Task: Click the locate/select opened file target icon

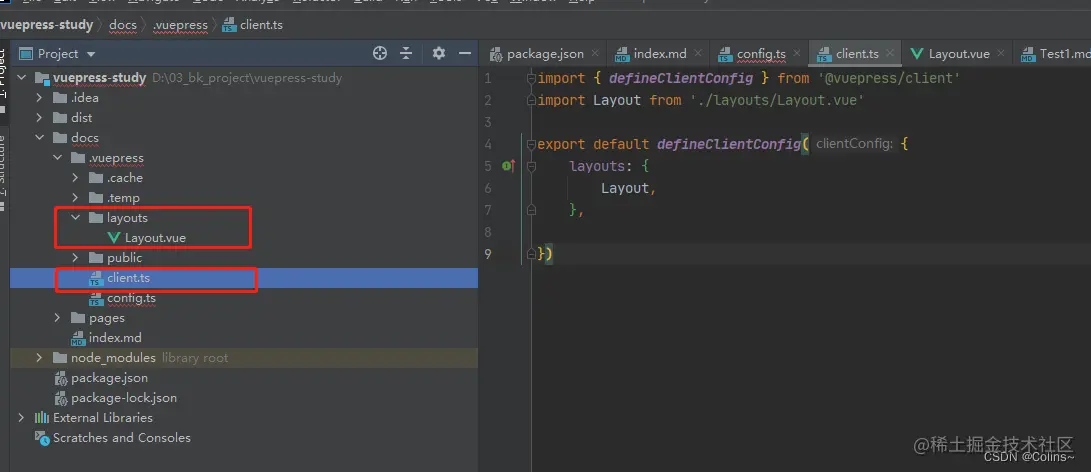Action: coord(379,54)
